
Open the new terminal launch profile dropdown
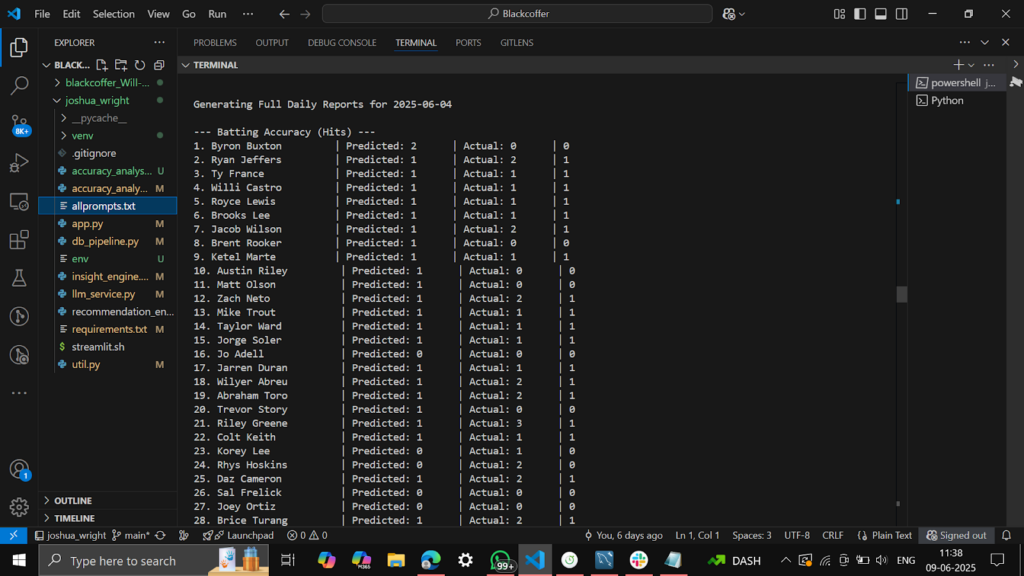click(973, 65)
